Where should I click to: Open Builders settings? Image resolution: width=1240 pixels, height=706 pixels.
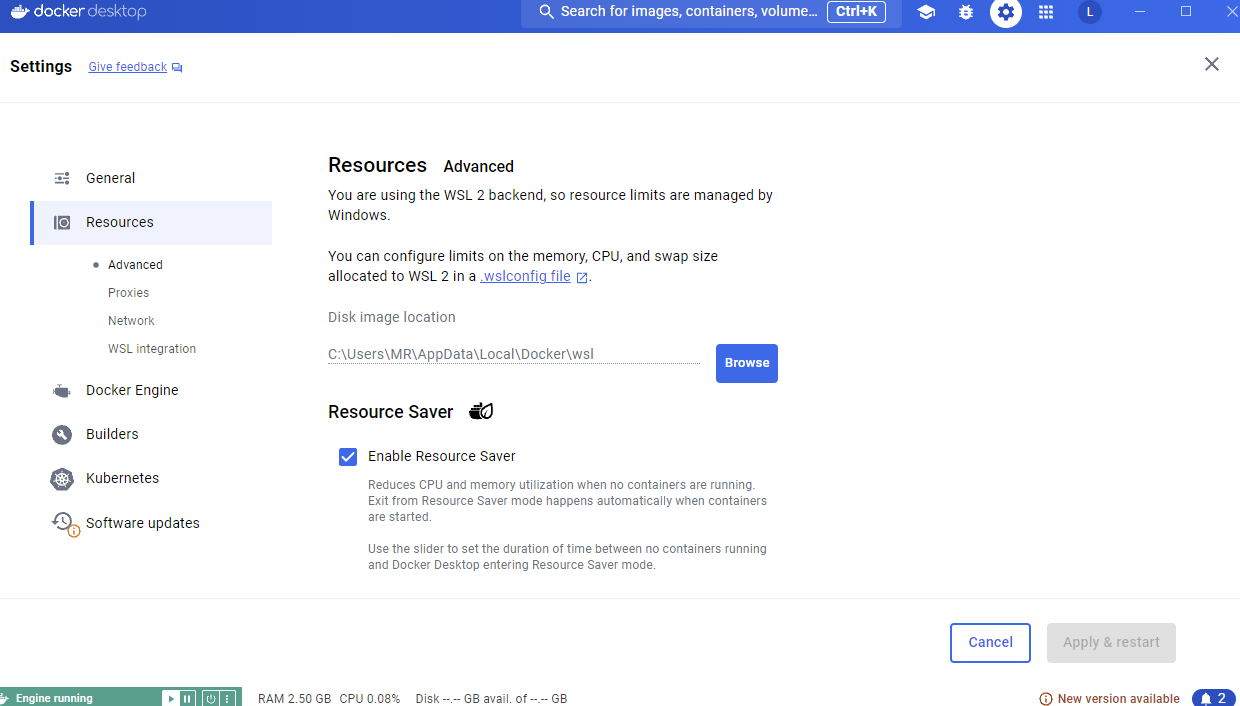[151, 435]
